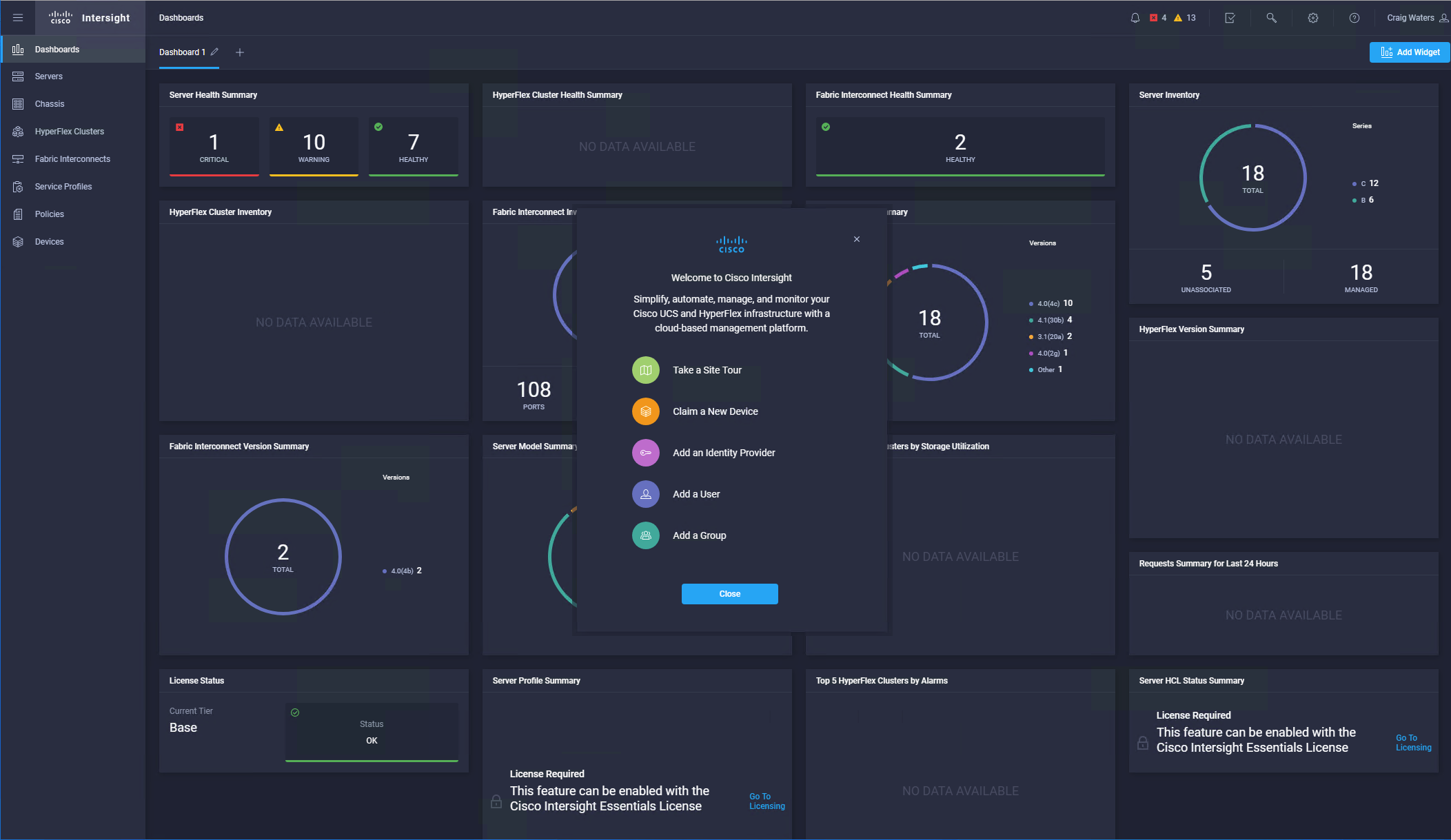Click the pencil icon to rename Dashboard 1

point(215,52)
